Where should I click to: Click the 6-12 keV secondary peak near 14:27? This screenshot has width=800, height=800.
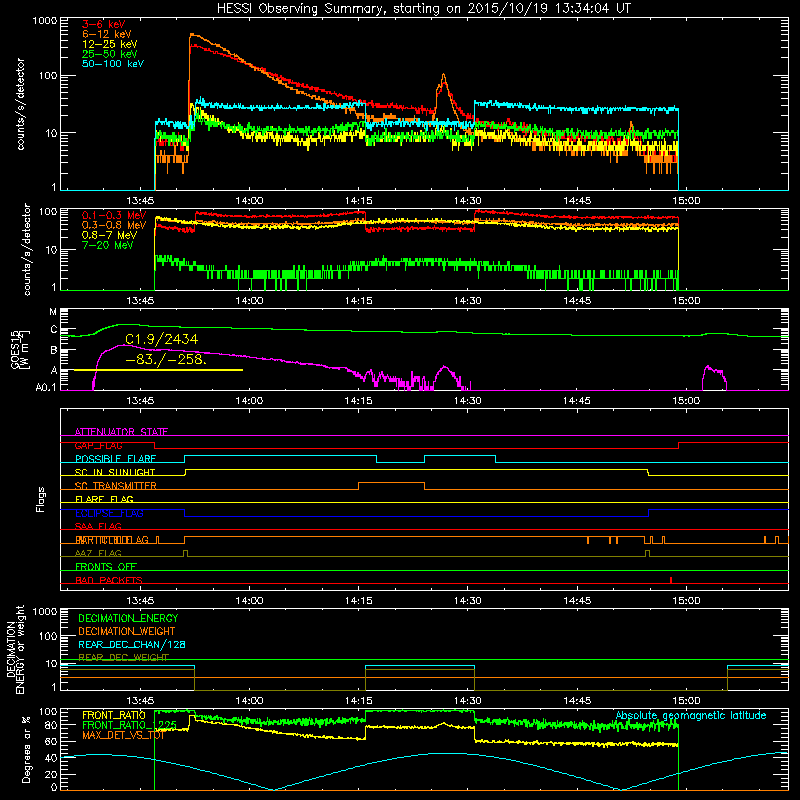pyautogui.click(x=443, y=77)
